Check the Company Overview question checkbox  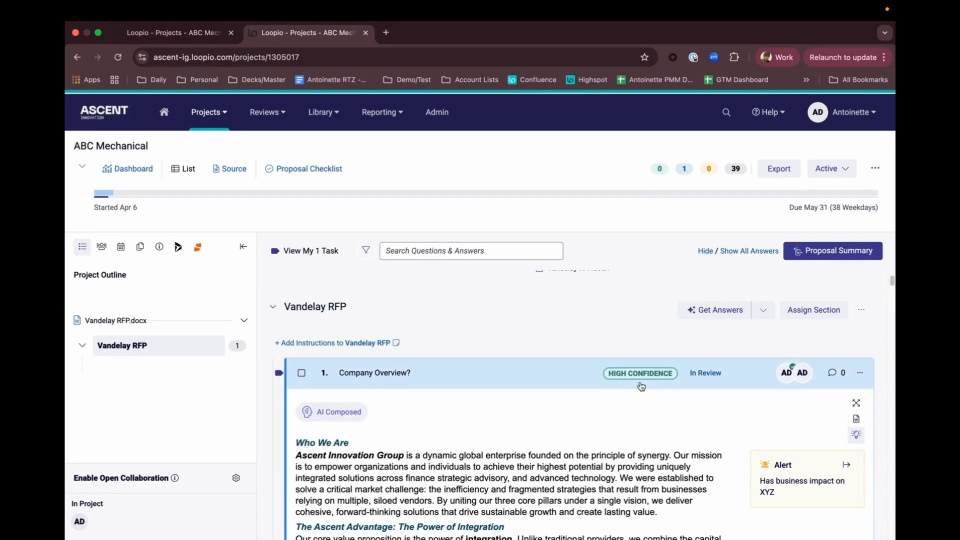301,372
